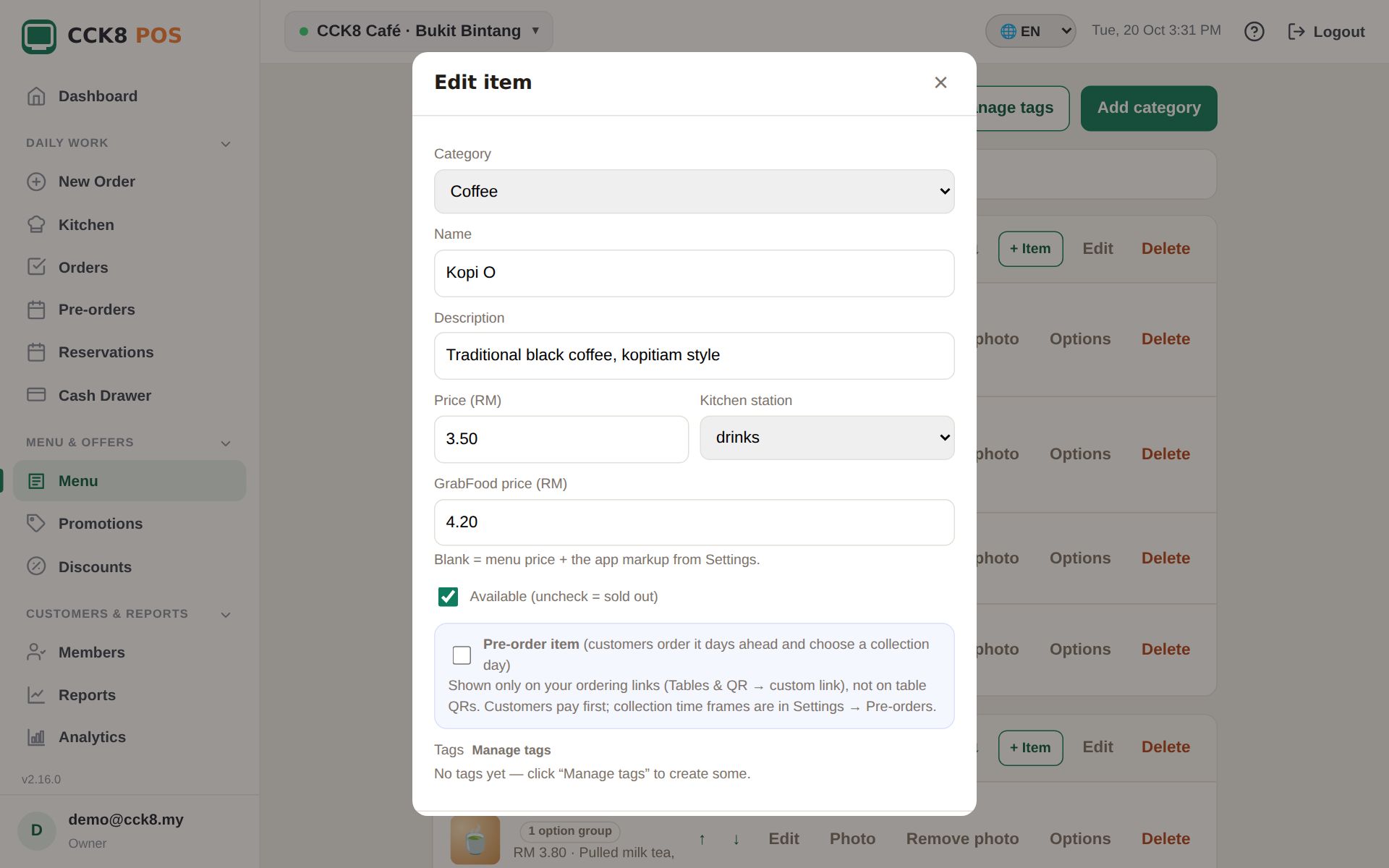Screen dimensions: 1389x868
Task: Click the Logout button
Action: point(1327,32)
